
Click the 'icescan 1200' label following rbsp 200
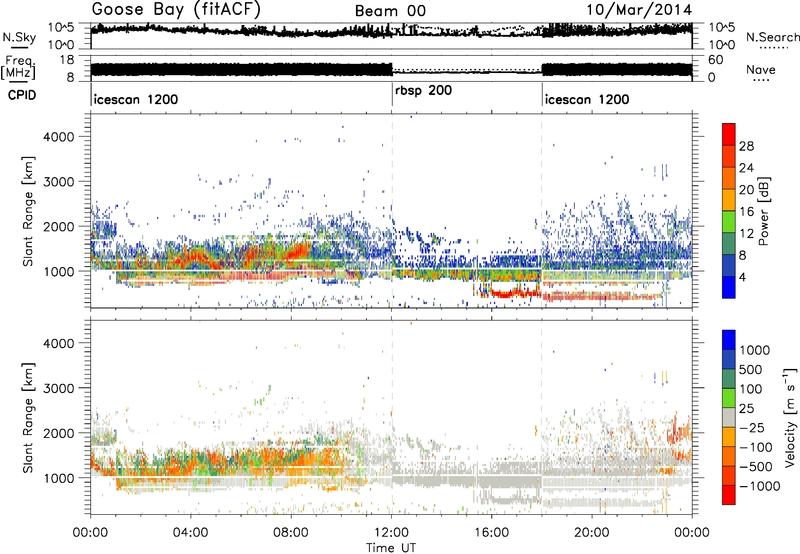coord(587,99)
